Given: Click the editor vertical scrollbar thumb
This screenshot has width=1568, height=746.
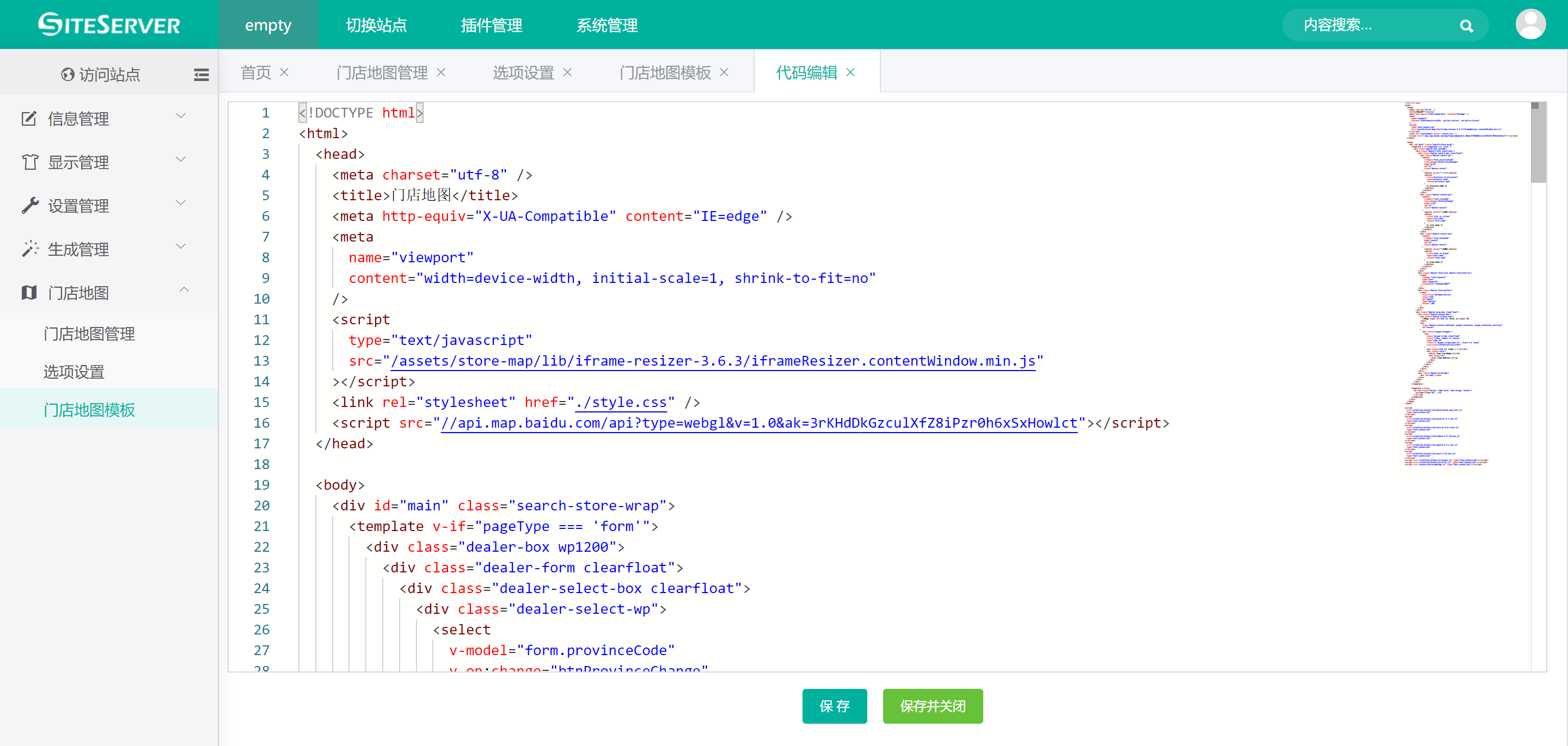Looking at the screenshot, I should (x=1538, y=143).
